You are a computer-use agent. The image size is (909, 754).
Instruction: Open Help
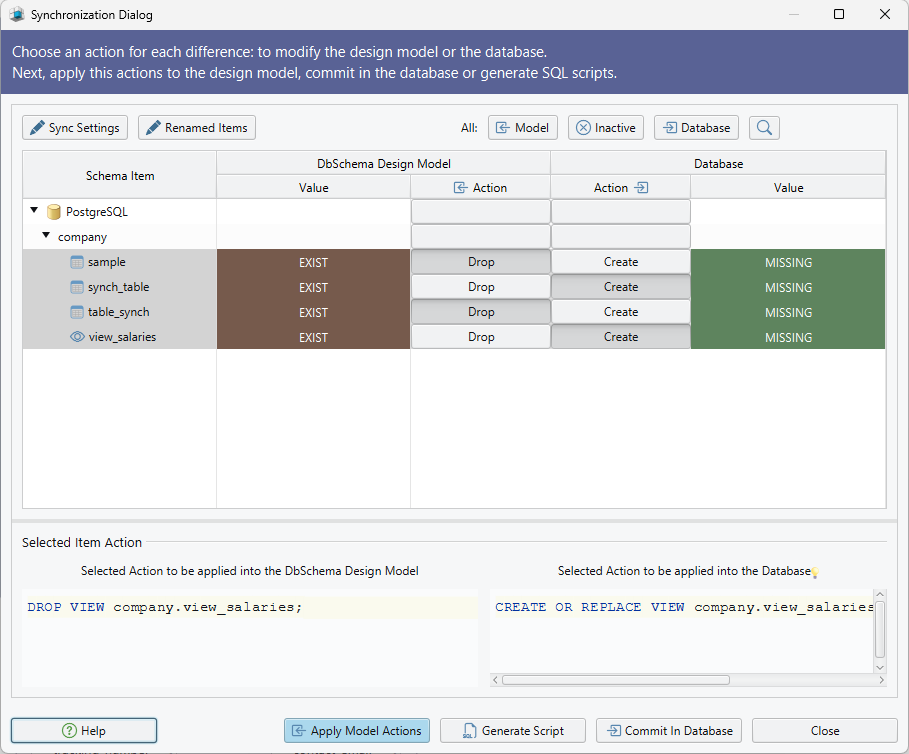(x=84, y=730)
